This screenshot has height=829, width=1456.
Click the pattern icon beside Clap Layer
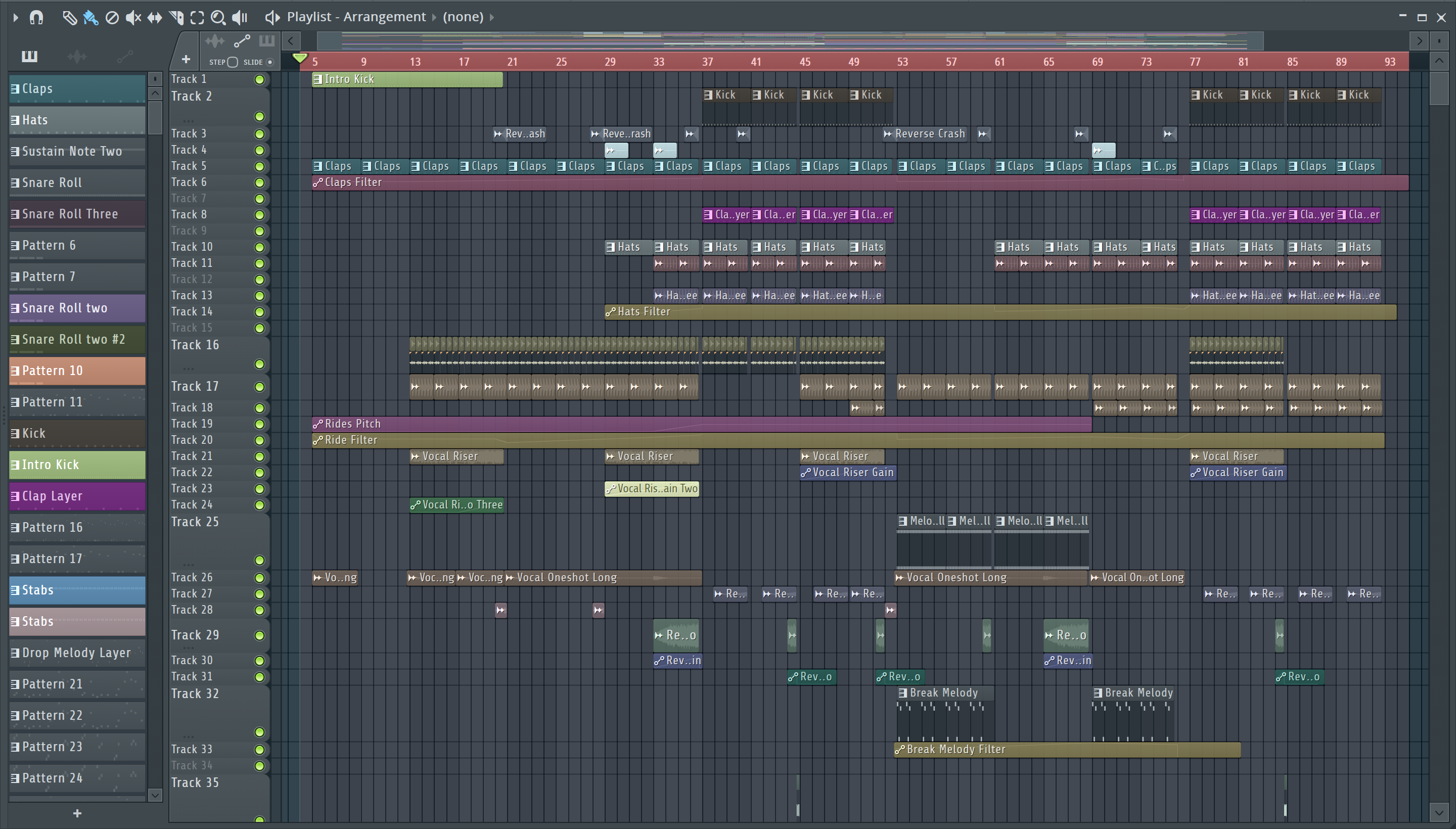15,496
